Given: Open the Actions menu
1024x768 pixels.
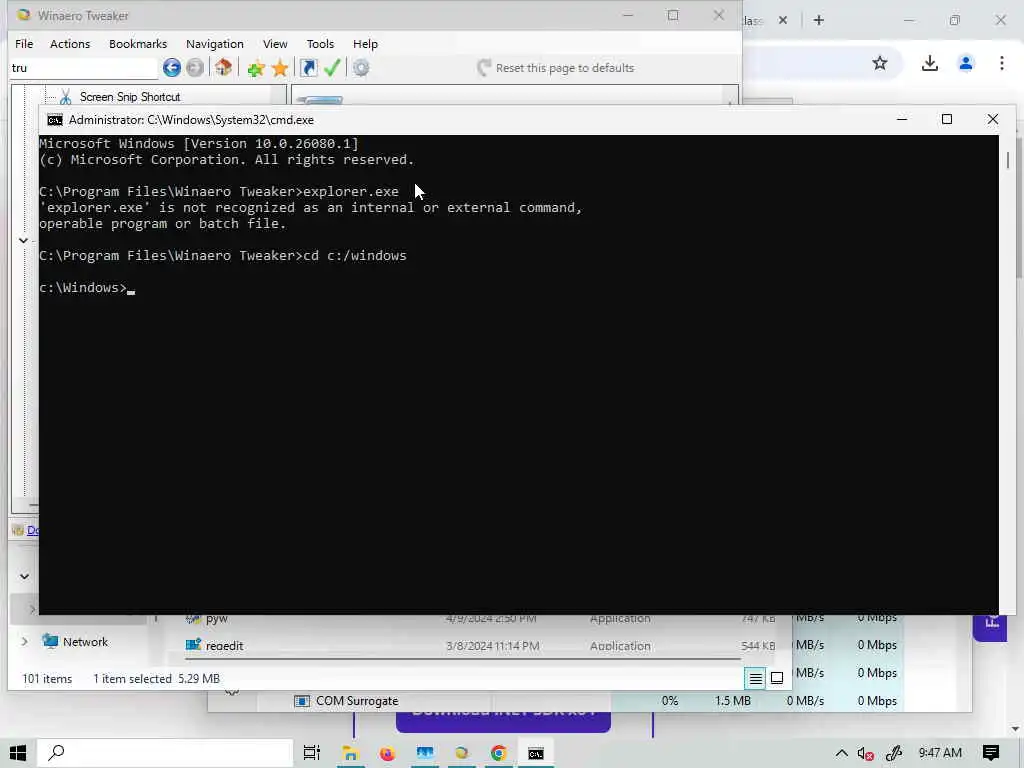Looking at the screenshot, I should pyautogui.click(x=70, y=44).
